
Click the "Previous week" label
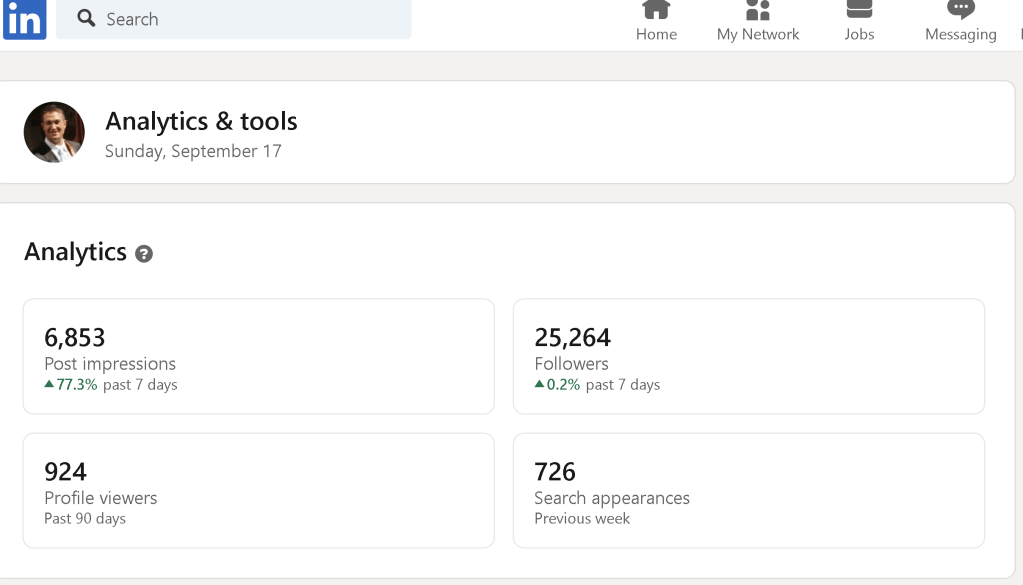tap(582, 518)
